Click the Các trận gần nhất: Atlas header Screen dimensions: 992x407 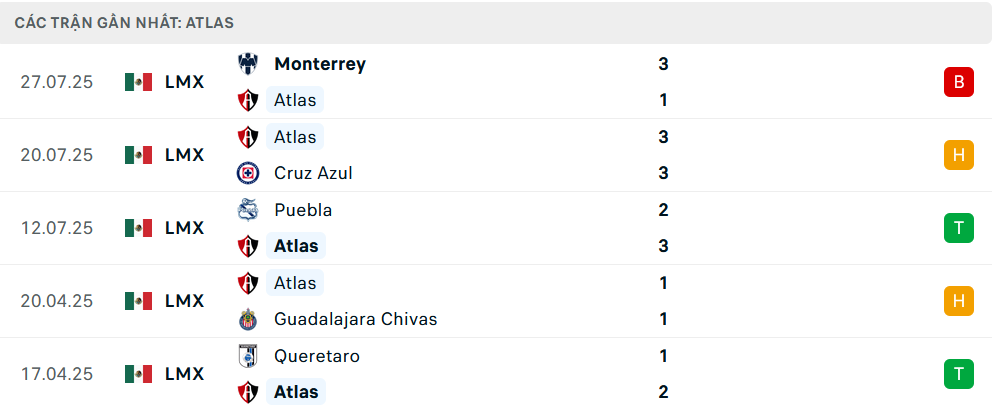(125, 23)
